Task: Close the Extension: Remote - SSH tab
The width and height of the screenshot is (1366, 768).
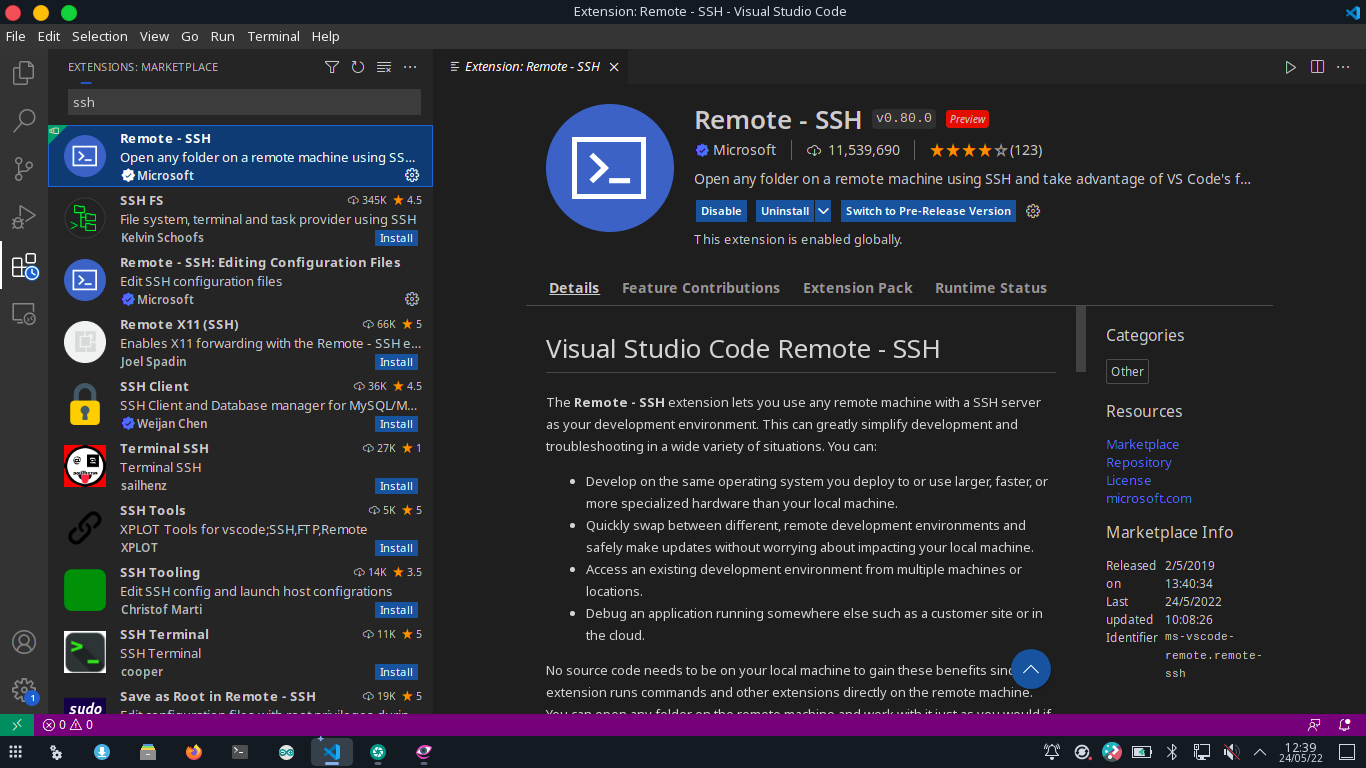Action: 614,67
